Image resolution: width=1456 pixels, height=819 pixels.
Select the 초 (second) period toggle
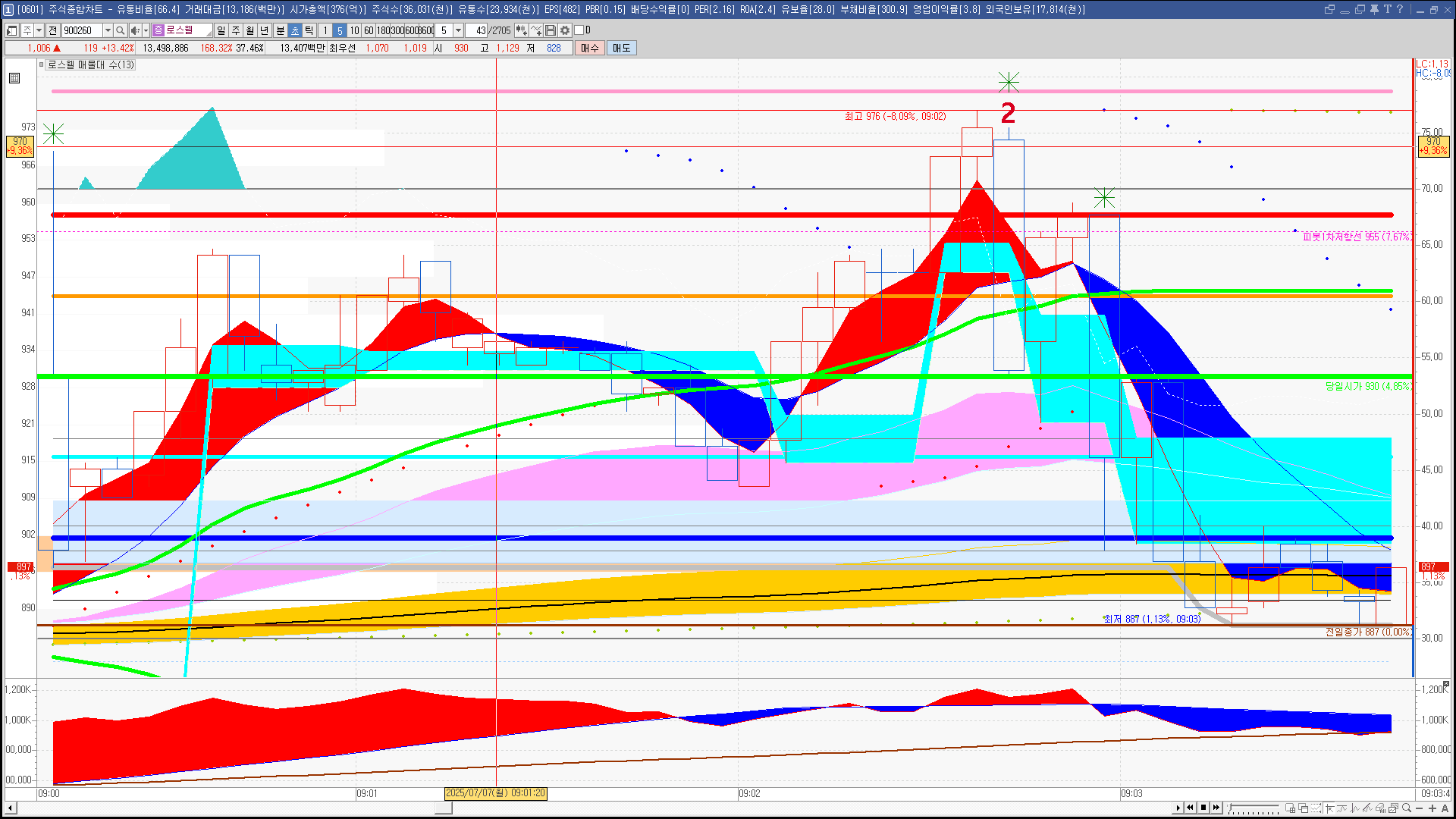click(295, 30)
